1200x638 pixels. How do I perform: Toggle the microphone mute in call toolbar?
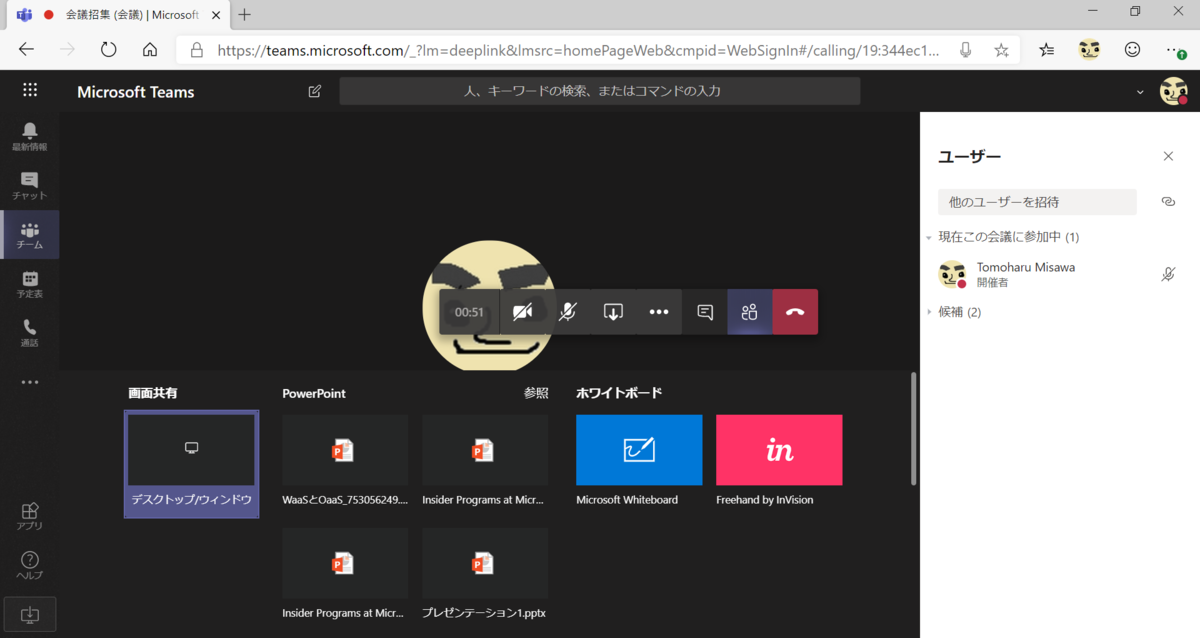567,312
